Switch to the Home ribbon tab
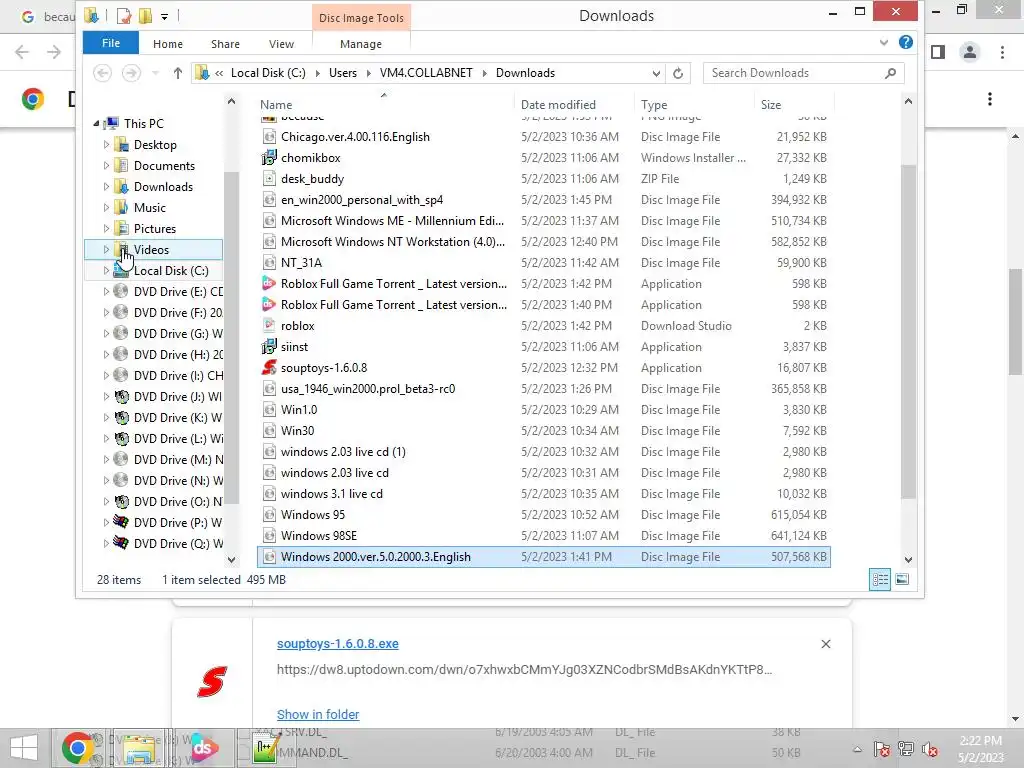1024x768 pixels. pos(168,44)
